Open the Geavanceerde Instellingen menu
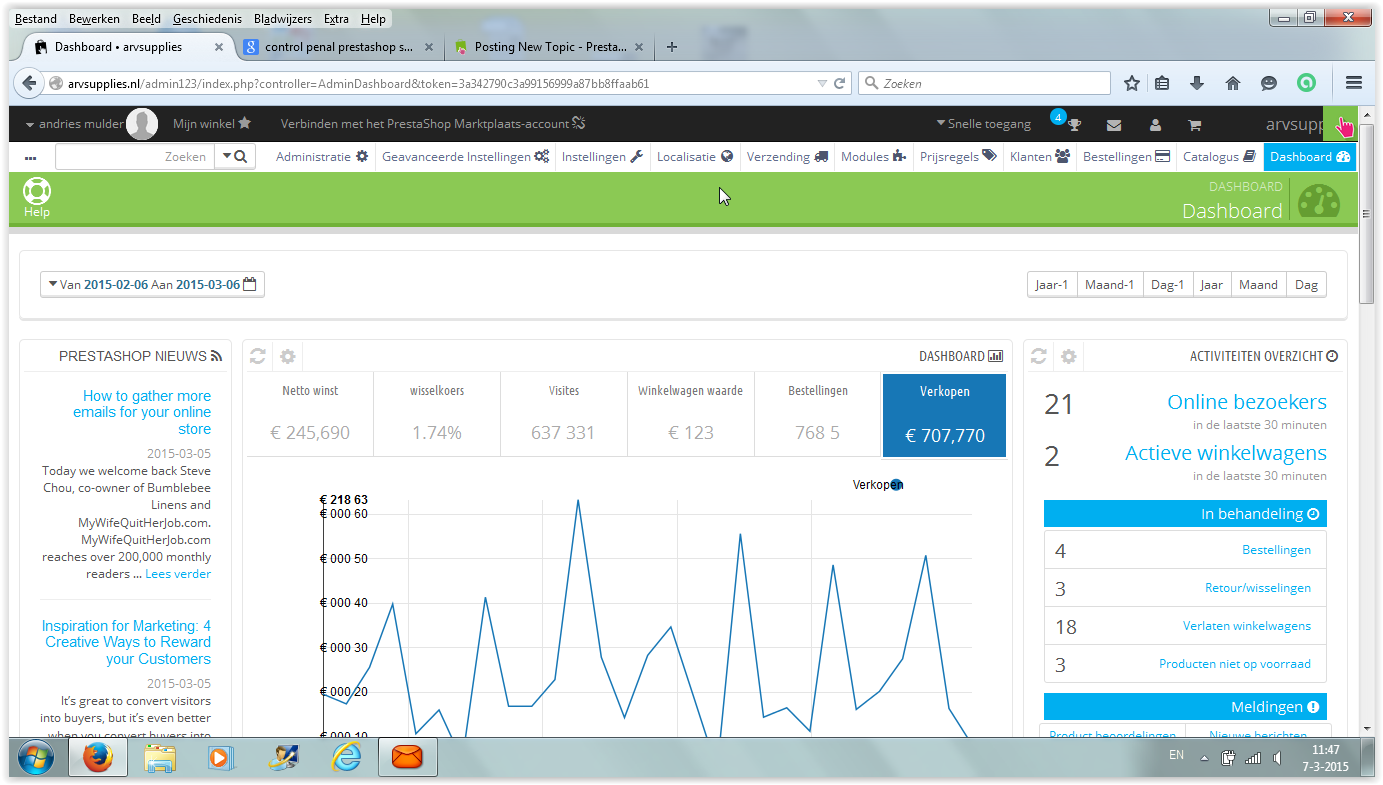The height and width of the screenshot is (785, 1383). click(x=465, y=156)
